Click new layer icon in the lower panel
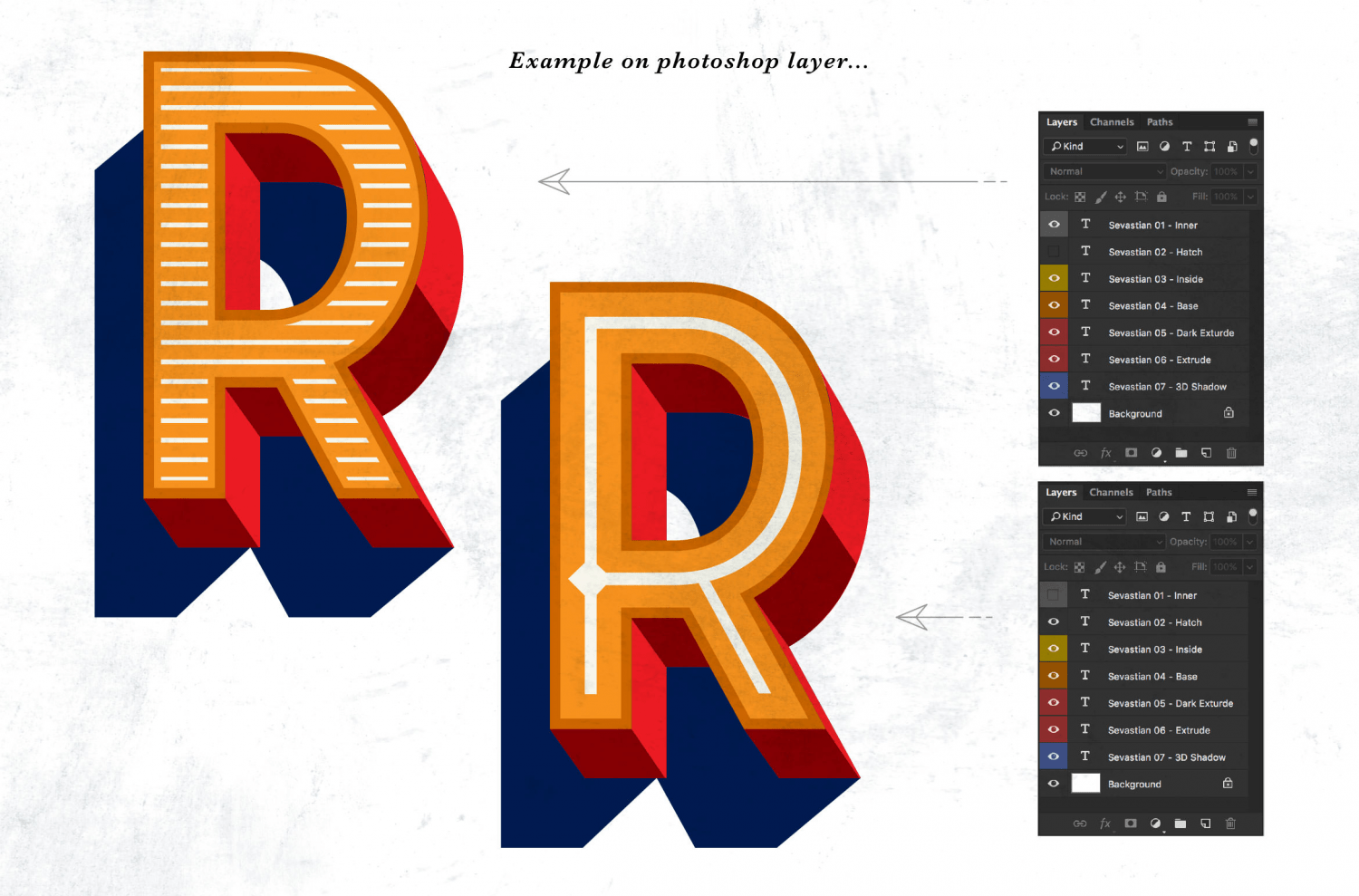This screenshot has width=1359, height=896. tap(1205, 824)
